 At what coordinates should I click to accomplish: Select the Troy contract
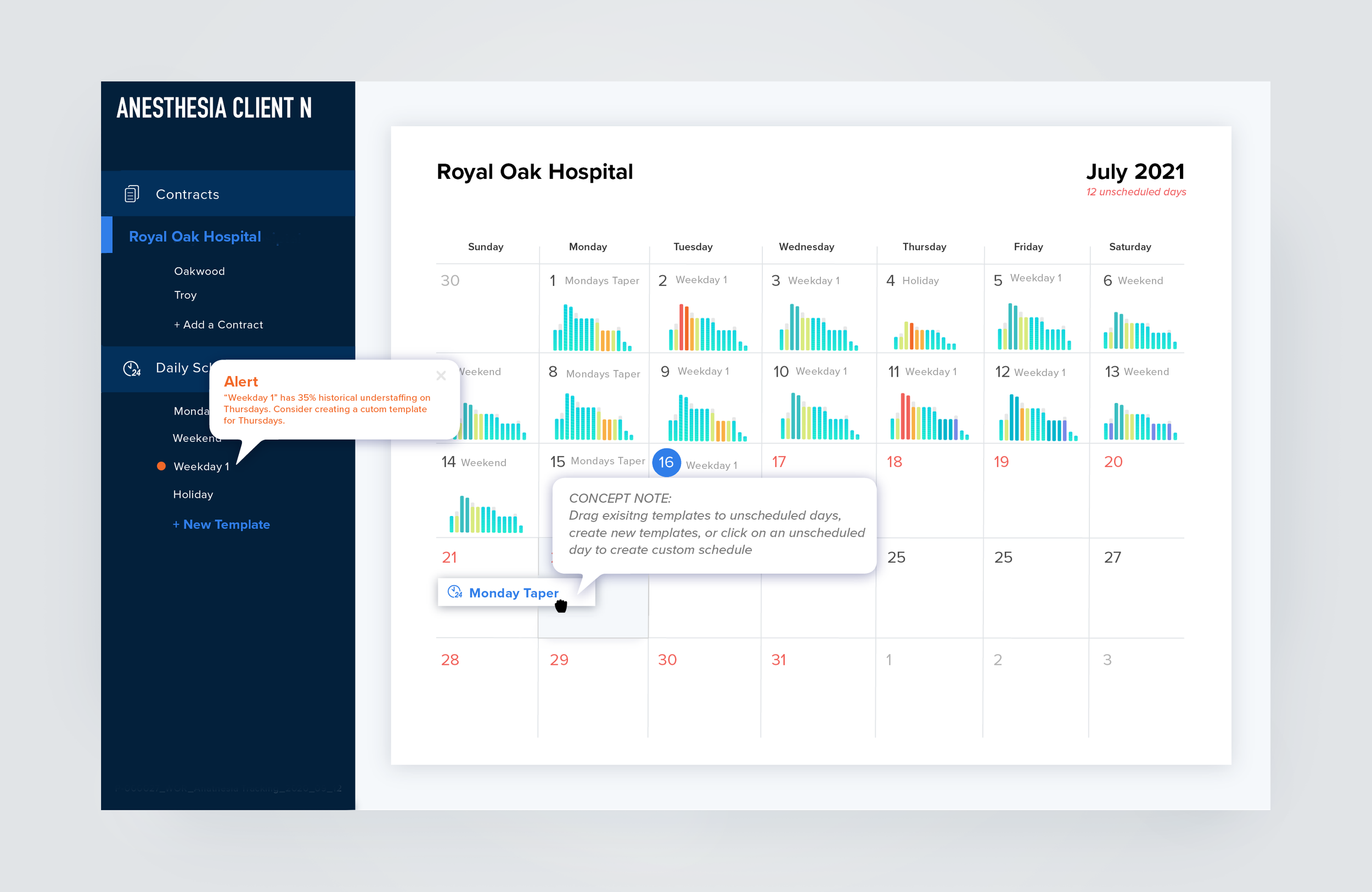pyautogui.click(x=185, y=295)
